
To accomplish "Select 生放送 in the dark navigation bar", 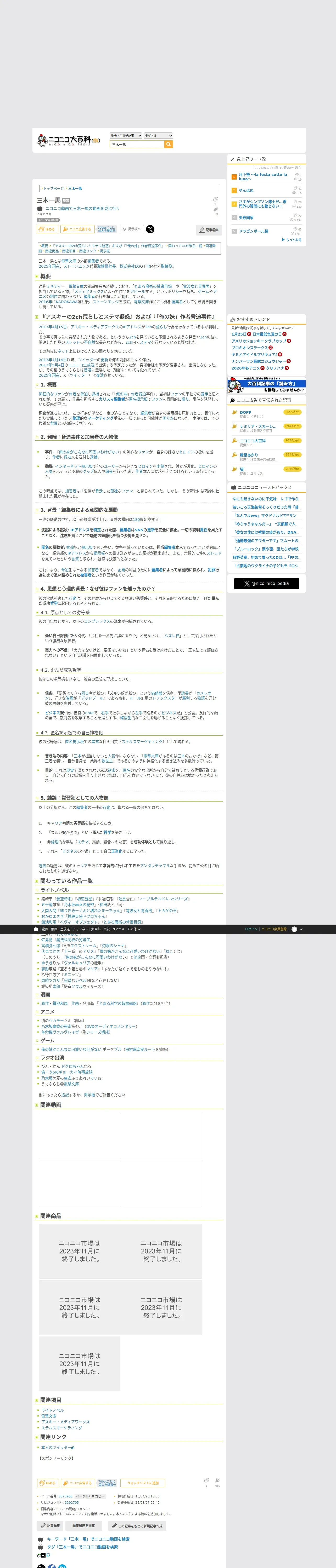I will (65, 930).
